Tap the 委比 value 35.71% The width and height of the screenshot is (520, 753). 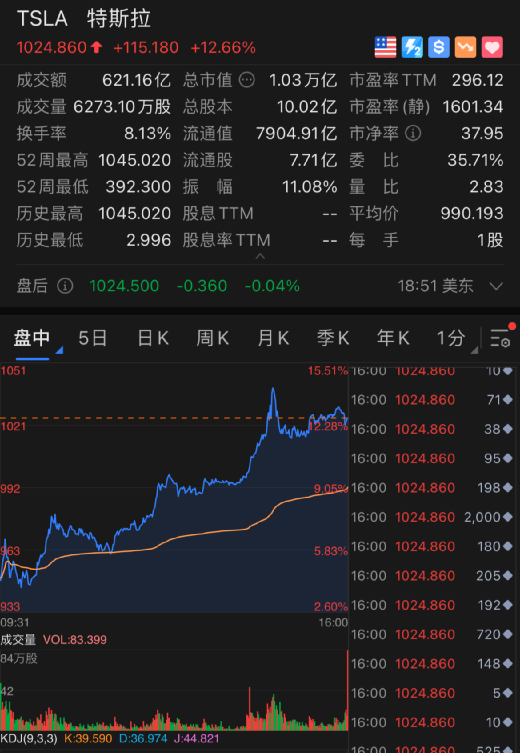point(475,160)
